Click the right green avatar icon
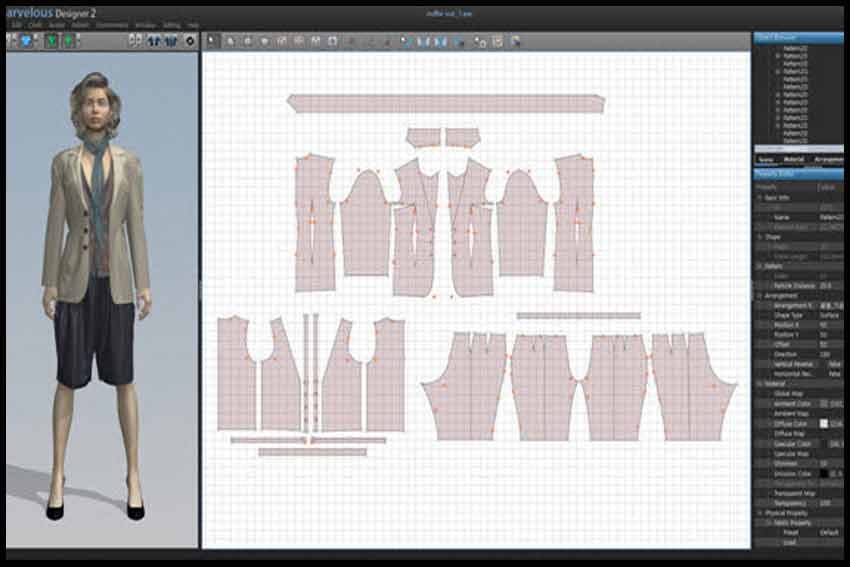The width and height of the screenshot is (850, 567). coord(68,41)
